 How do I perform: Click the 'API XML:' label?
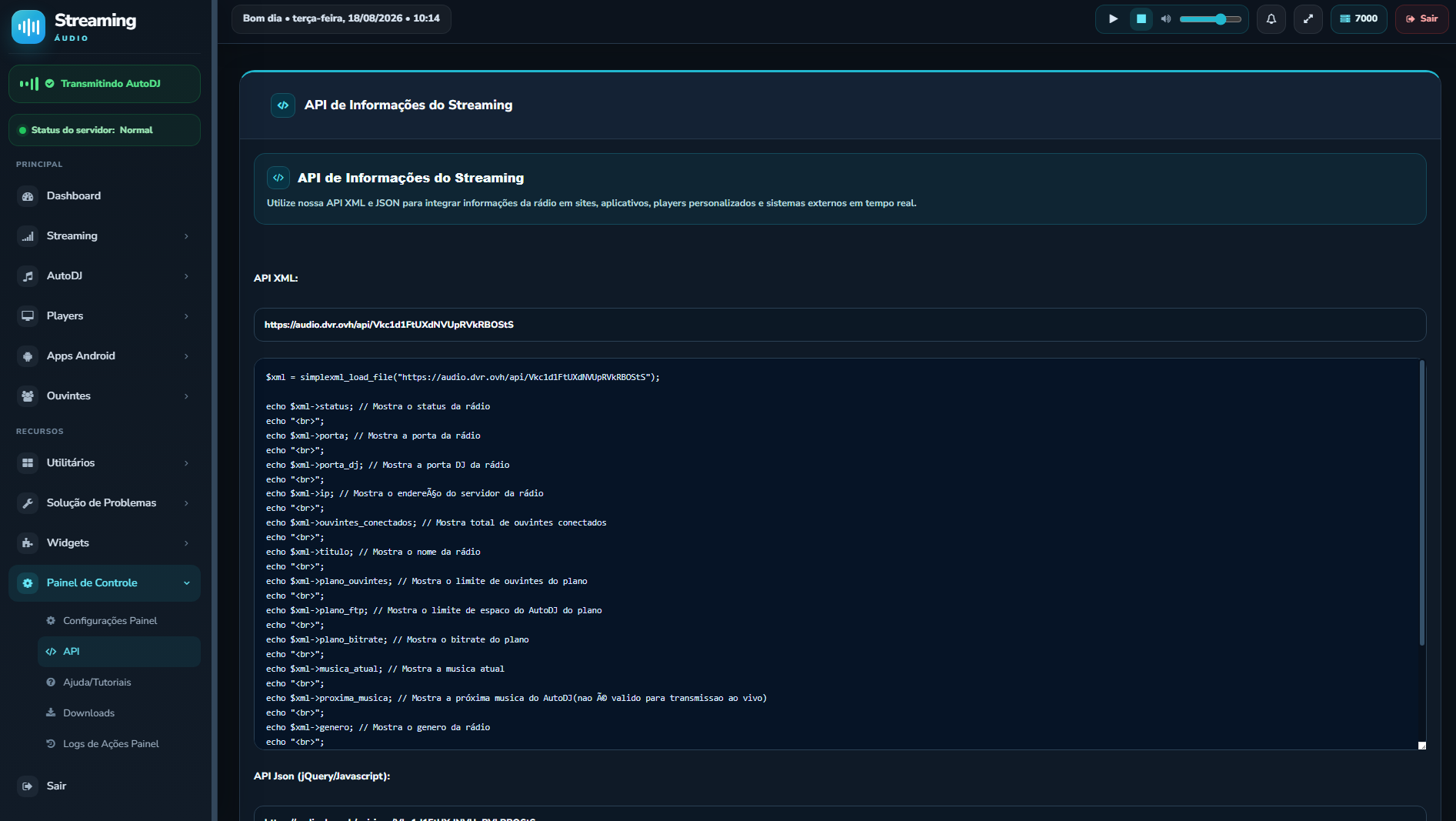[x=275, y=279]
